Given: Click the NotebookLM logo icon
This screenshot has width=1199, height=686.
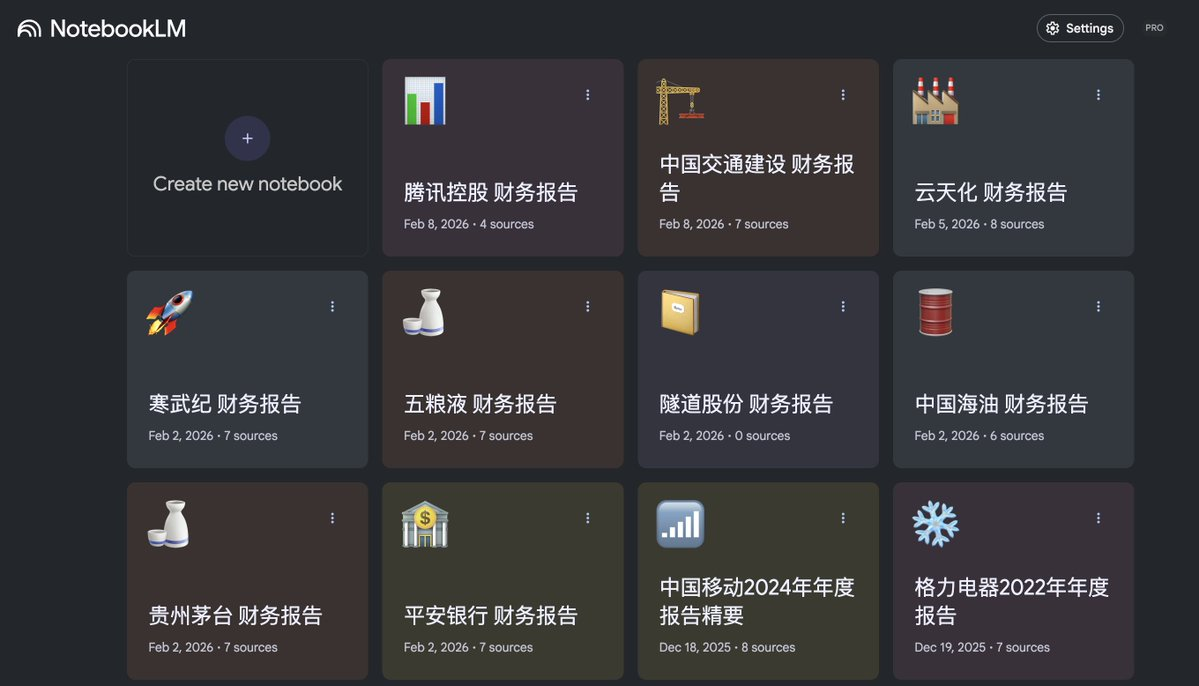Looking at the screenshot, I should pos(29,28).
